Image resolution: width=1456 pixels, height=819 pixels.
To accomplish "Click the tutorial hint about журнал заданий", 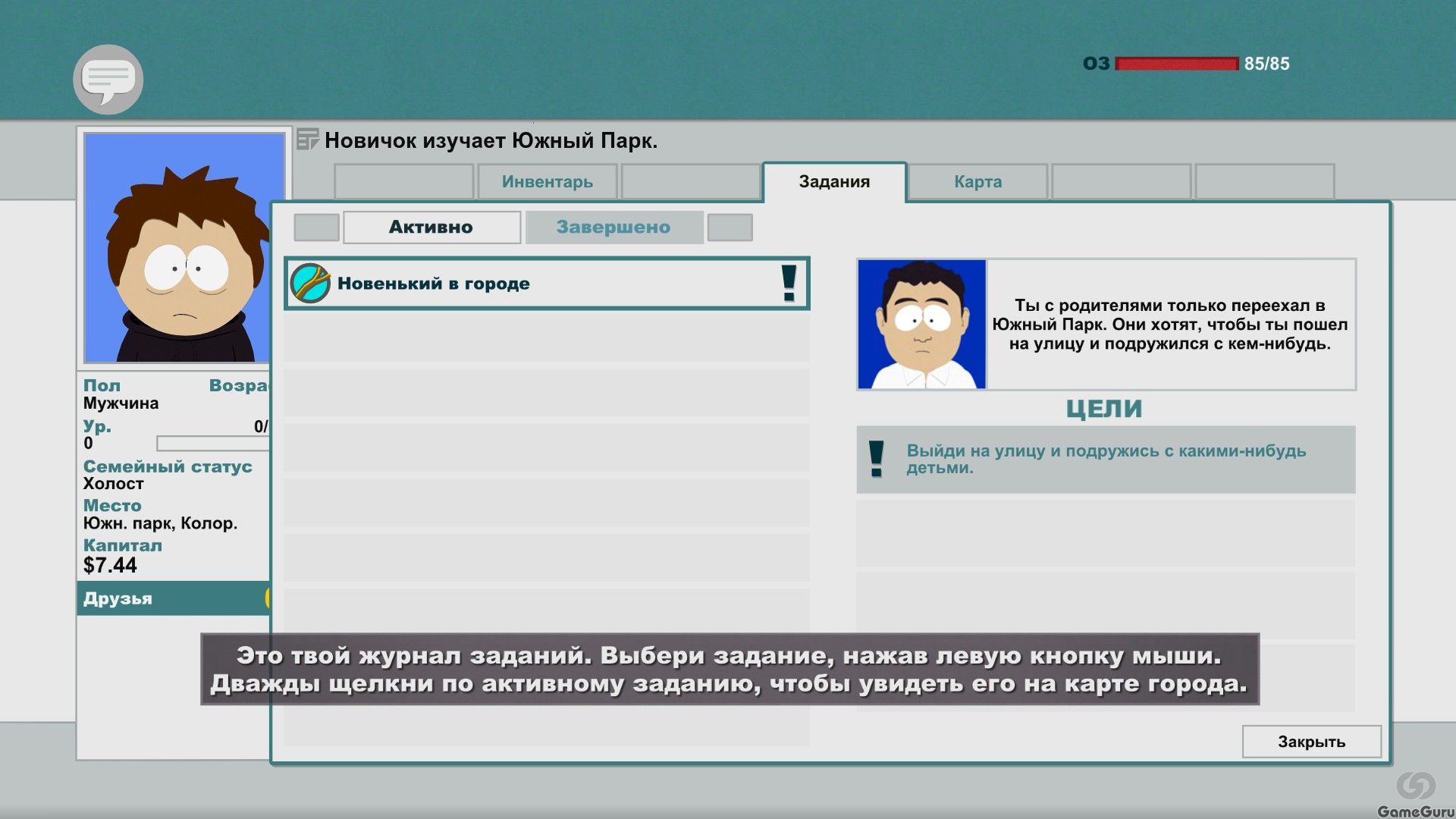I will 730,670.
